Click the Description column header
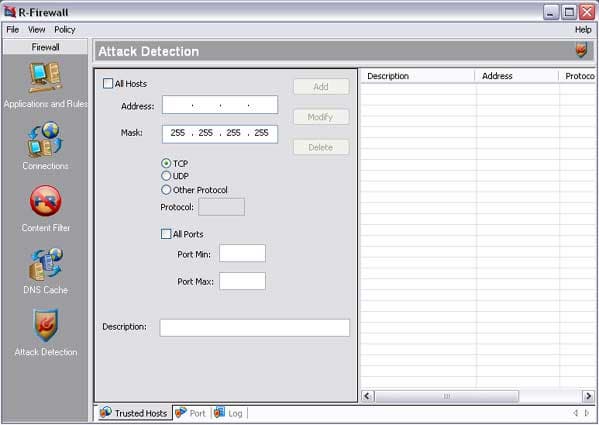 tap(418, 76)
